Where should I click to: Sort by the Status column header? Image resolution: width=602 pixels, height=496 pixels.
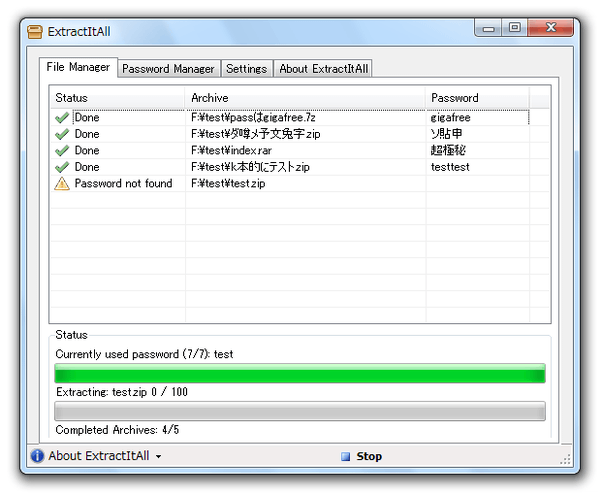[117, 98]
